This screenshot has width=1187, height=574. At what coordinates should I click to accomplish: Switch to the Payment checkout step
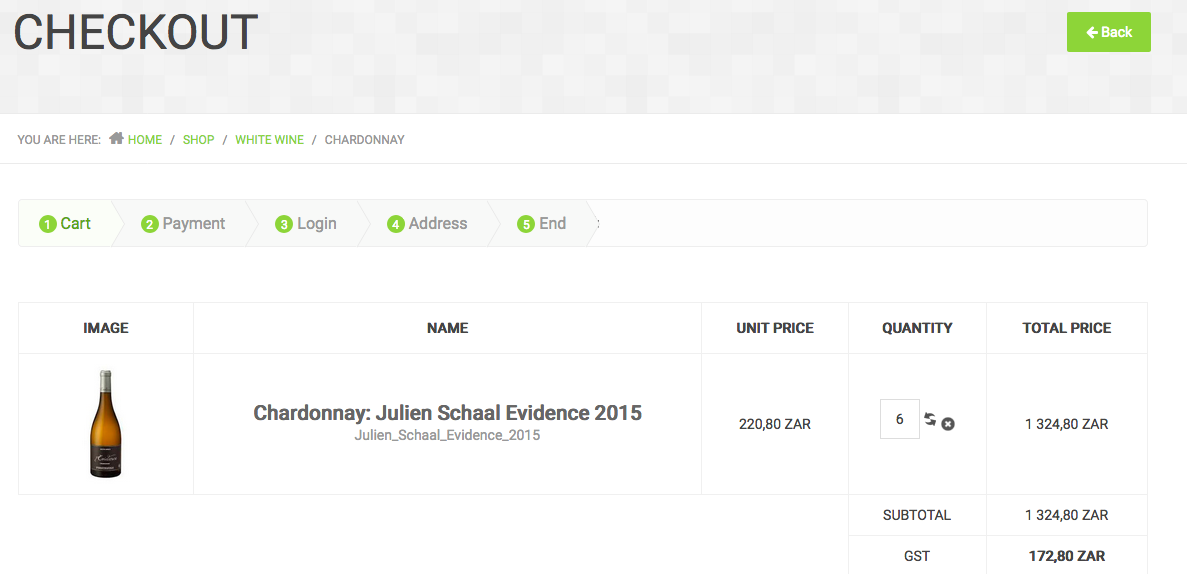(184, 224)
